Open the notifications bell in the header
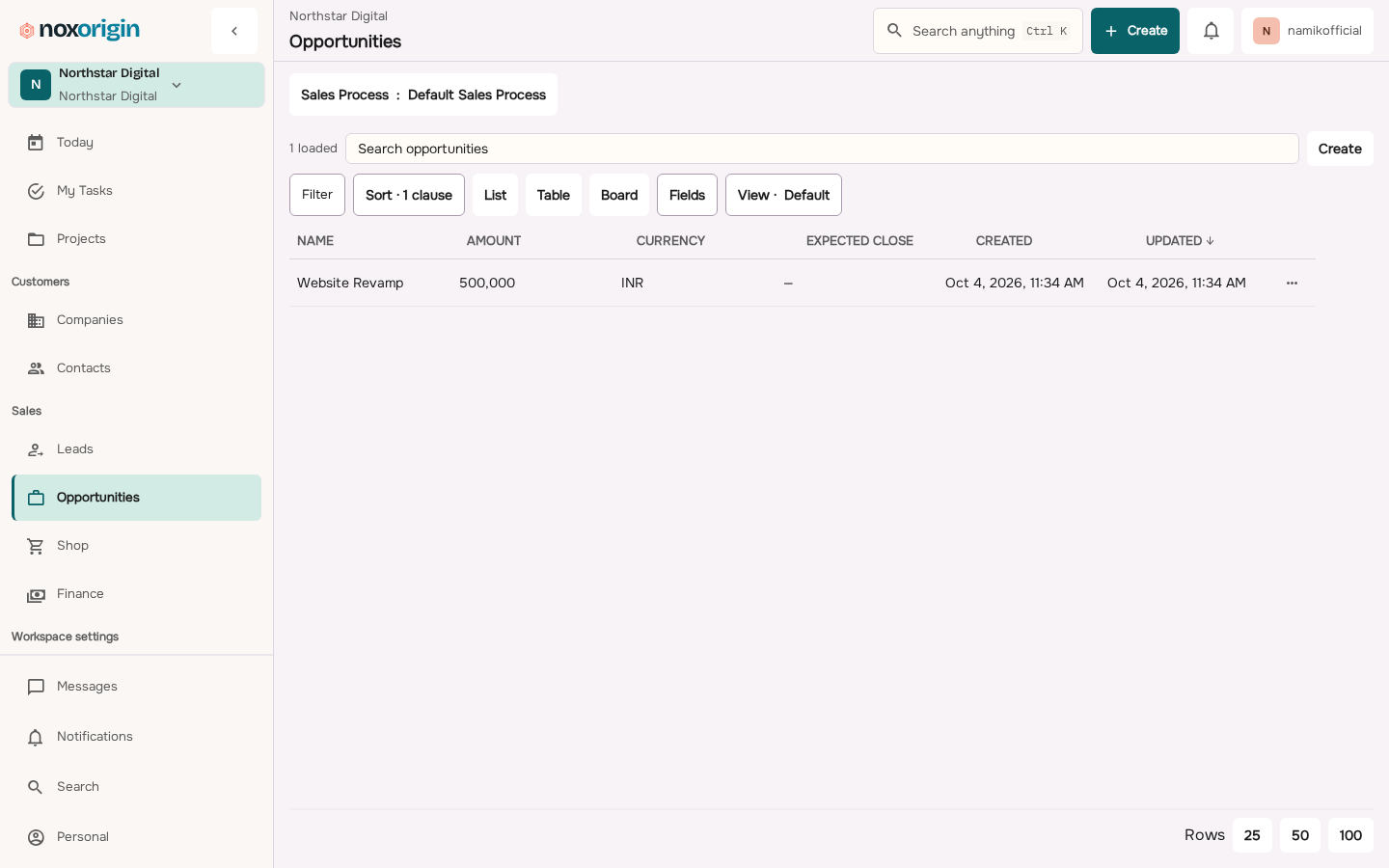The height and width of the screenshot is (868, 1389). [1211, 31]
